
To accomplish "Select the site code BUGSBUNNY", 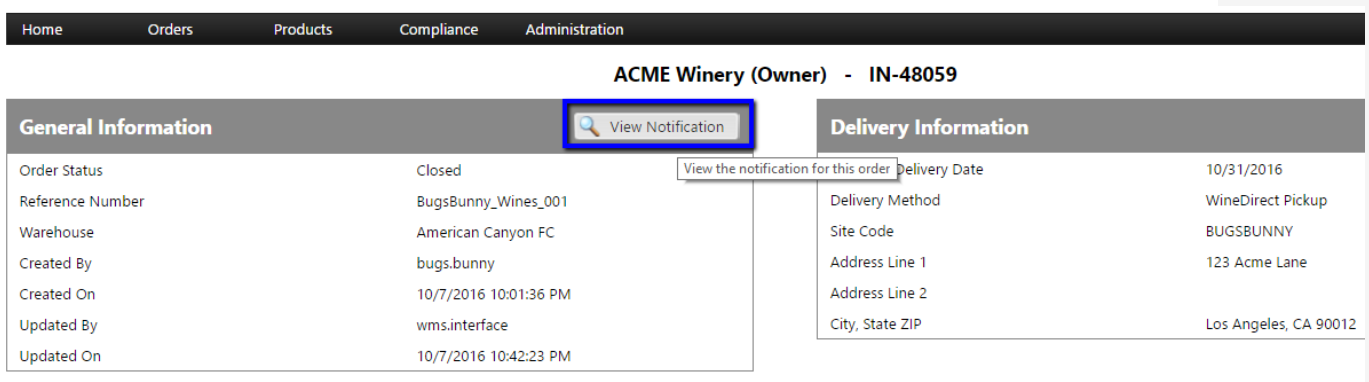I will (1250, 231).
